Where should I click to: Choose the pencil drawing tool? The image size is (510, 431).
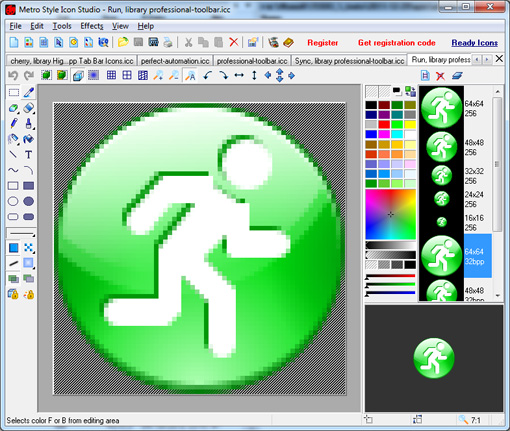coord(13,123)
